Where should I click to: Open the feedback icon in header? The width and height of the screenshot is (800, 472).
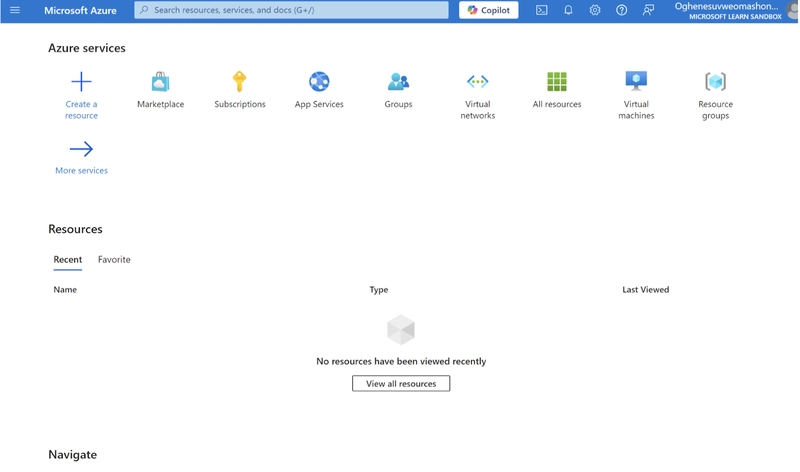(x=648, y=10)
